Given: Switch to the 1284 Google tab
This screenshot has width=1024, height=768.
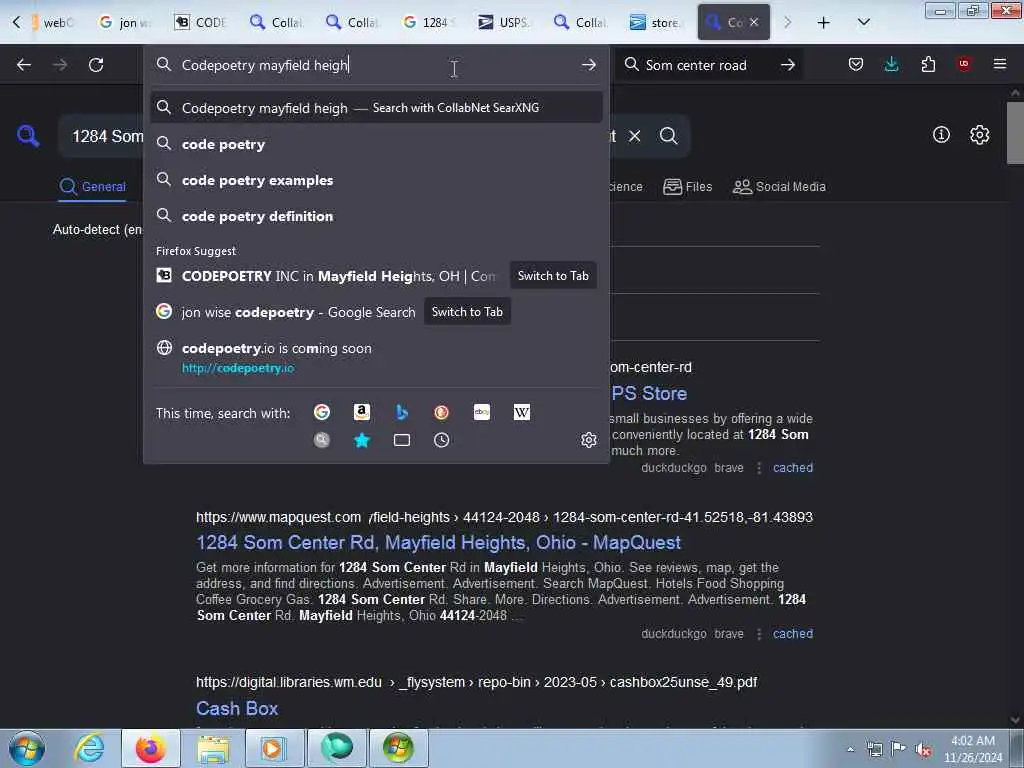Looking at the screenshot, I should (x=428, y=22).
